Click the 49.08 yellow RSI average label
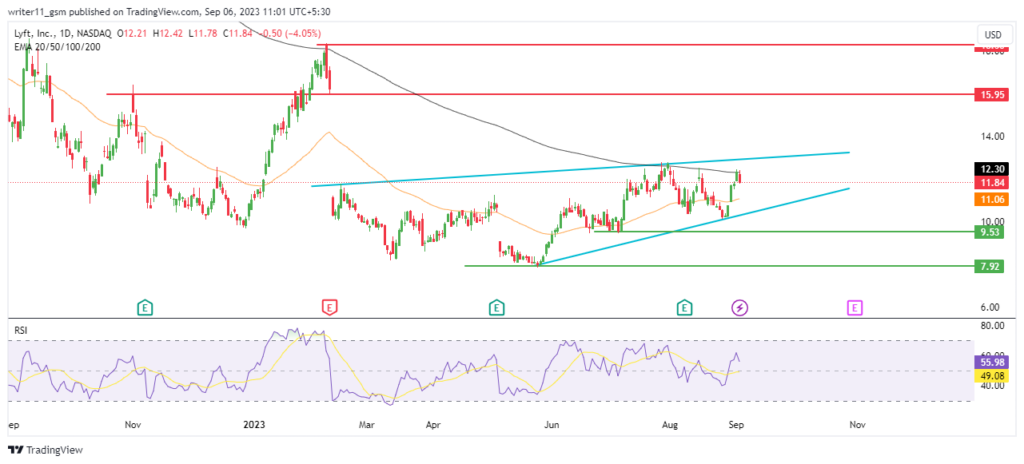Image resolution: width=1024 pixels, height=464 pixels. 991,375
